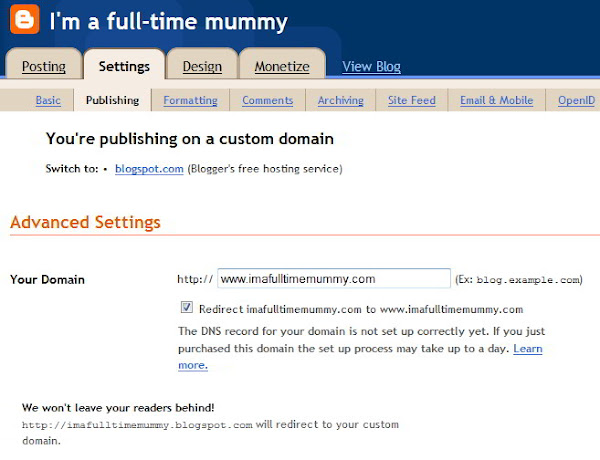Select the Settings tab
Viewport: 600px width, 460px height.
(x=124, y=66)
